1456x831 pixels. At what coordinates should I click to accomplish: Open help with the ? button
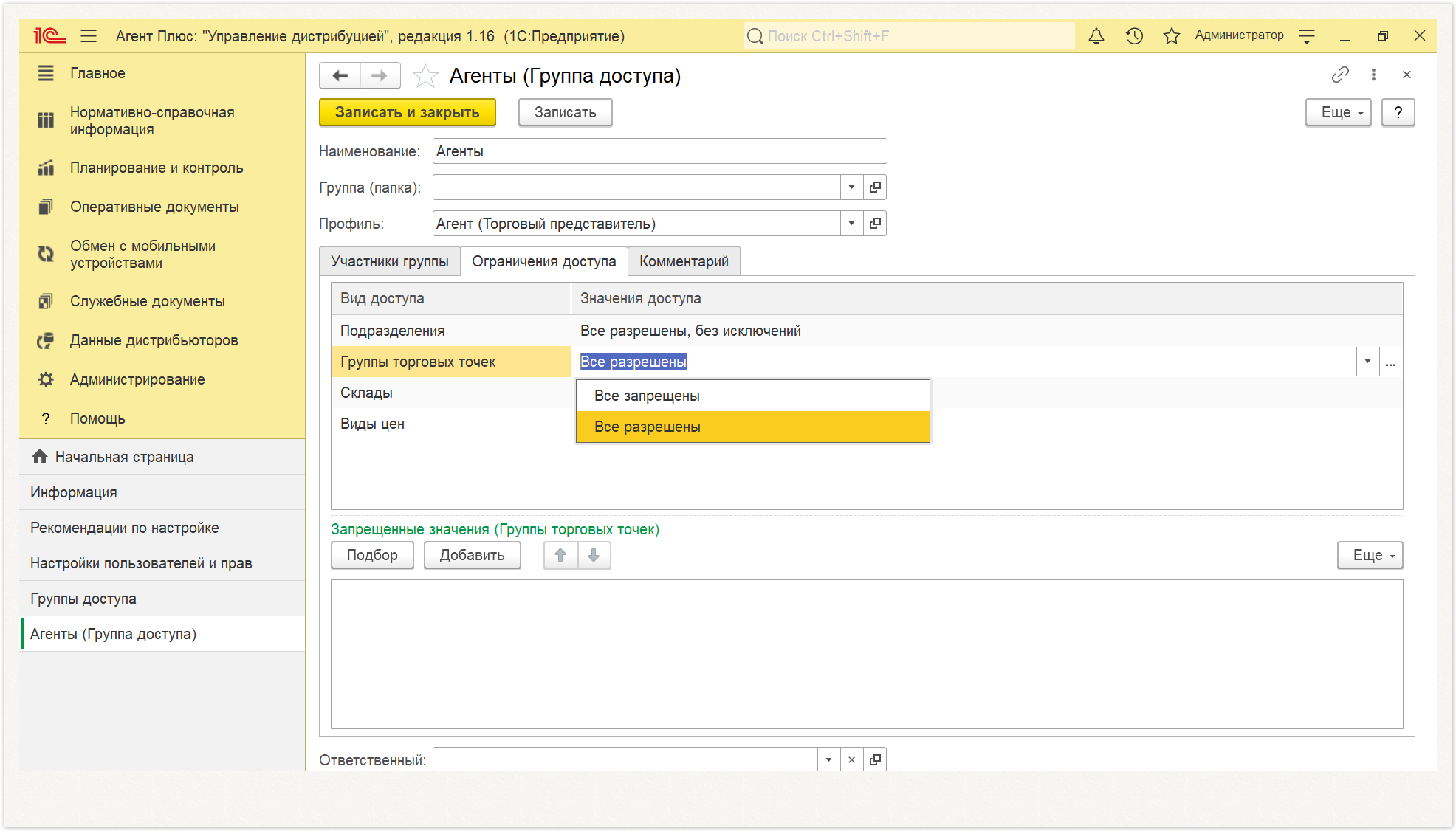tap(1398, 113)
